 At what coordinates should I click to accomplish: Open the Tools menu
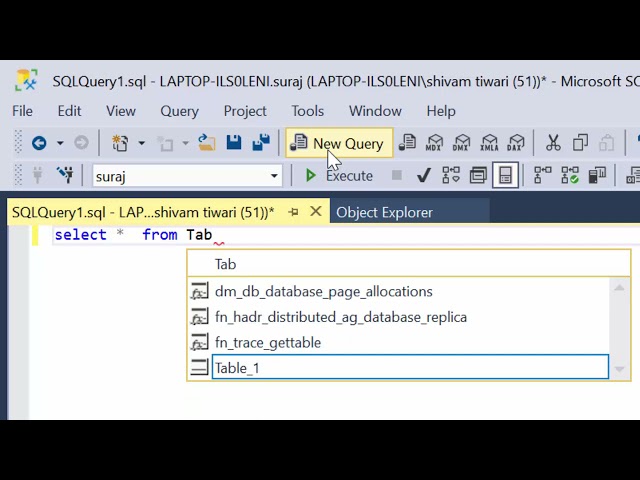307,111
